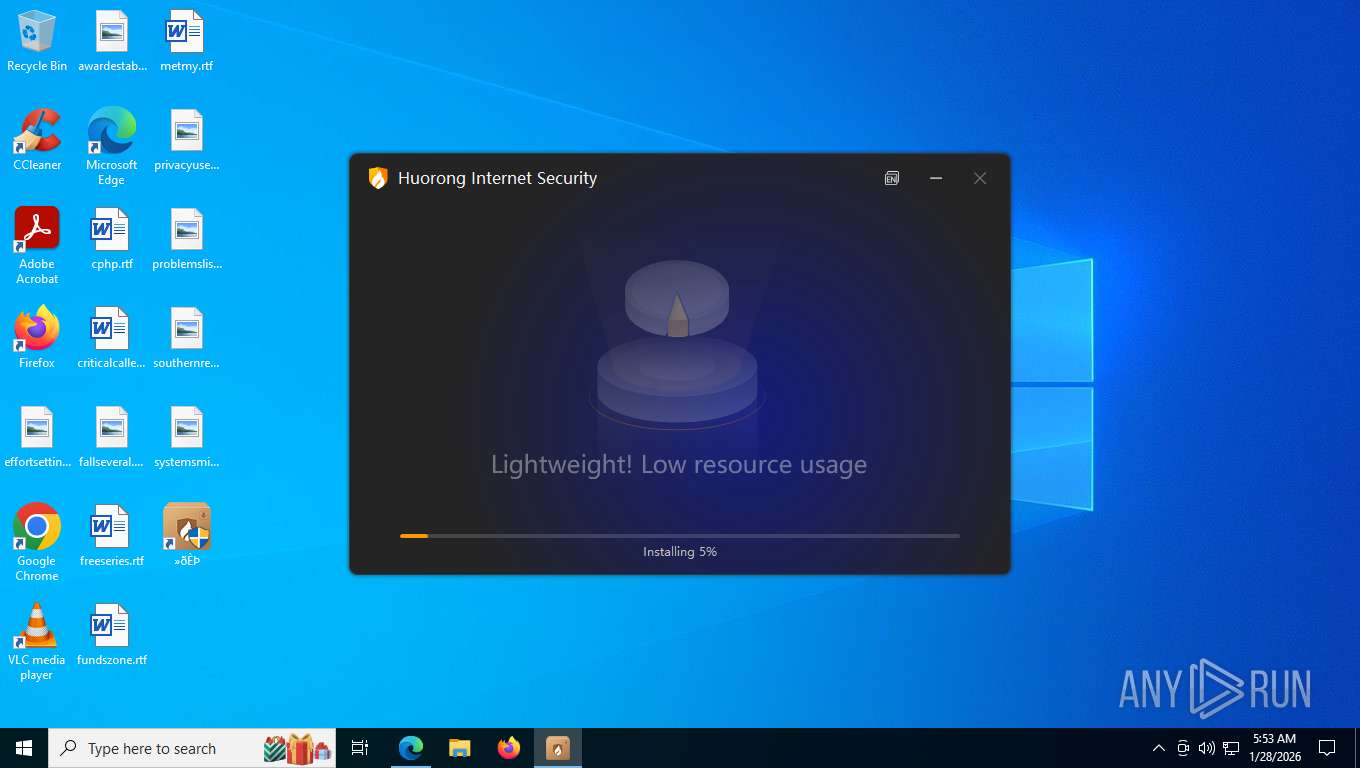
Task: Click the 'Huorong Internet Security' window title
Action: (x=497, y=178)
